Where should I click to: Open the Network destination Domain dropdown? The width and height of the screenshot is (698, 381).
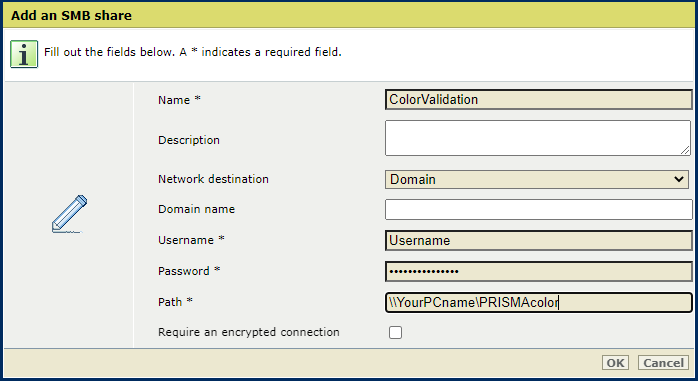[x=537, y=179]
